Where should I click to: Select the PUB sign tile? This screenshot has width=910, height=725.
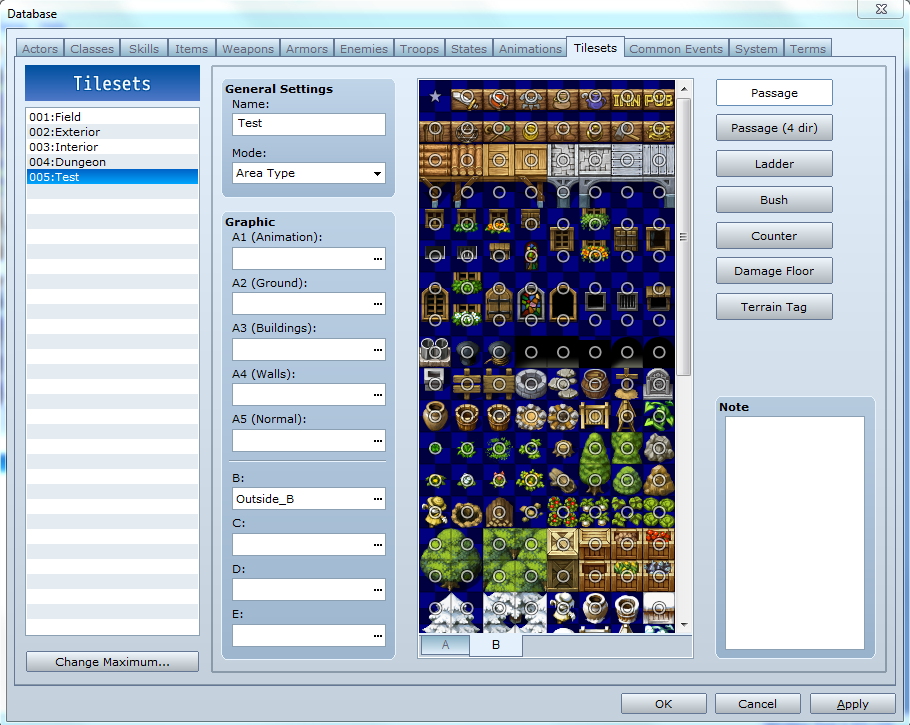coord(658,97)
